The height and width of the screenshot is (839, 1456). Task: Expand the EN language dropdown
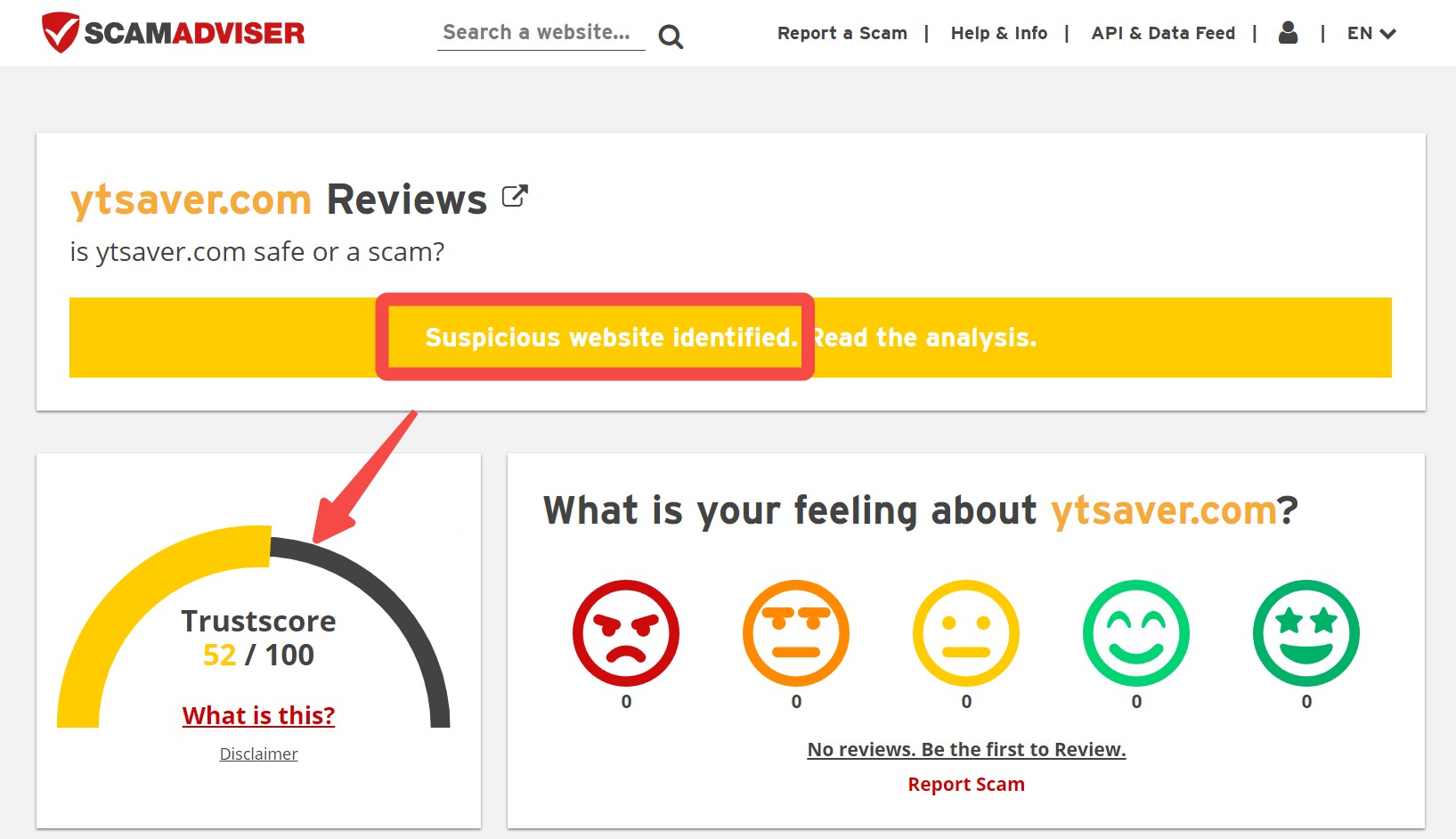tap(1371, 34)
